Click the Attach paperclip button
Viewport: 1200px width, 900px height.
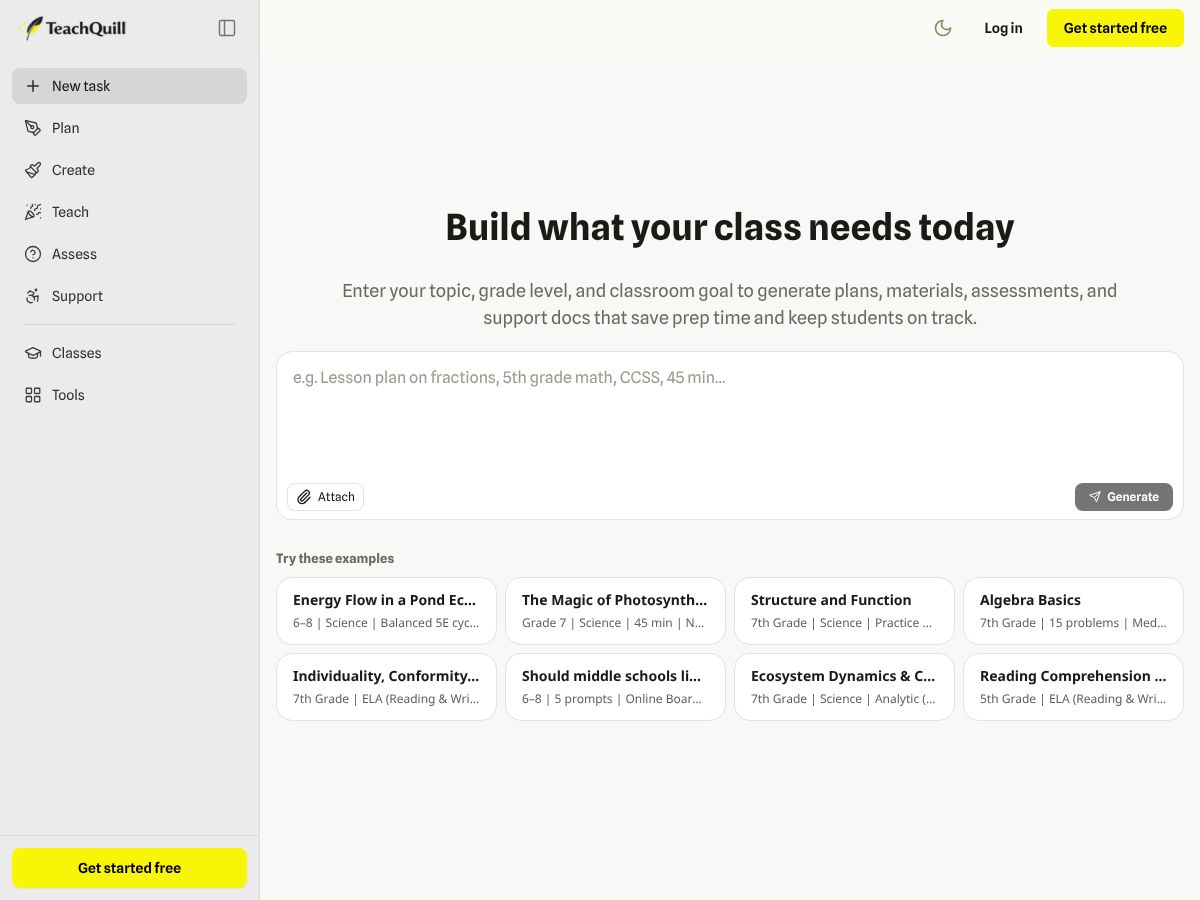326,497
